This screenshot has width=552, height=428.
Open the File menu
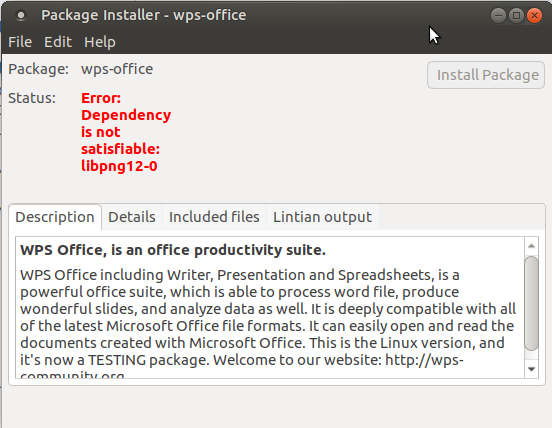pos(20,42)
